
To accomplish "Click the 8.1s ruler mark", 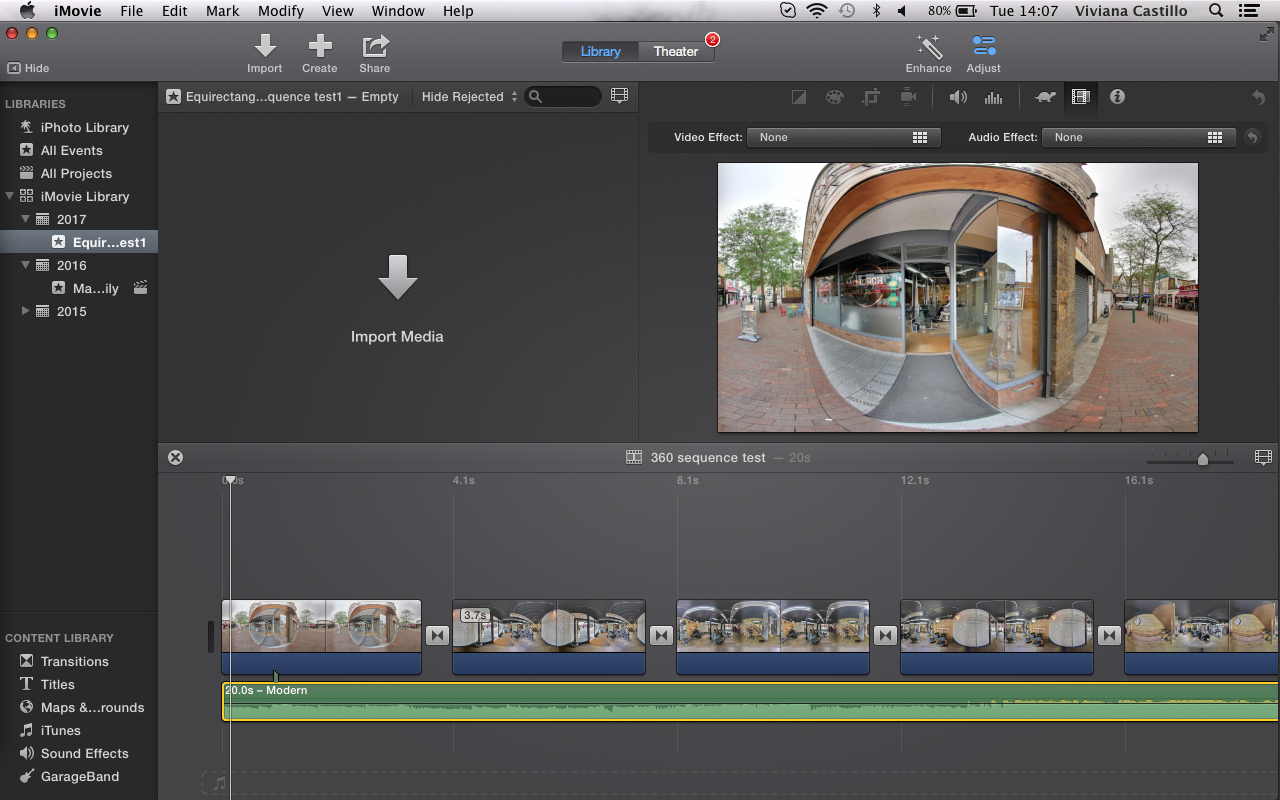I will pos(687,480).
